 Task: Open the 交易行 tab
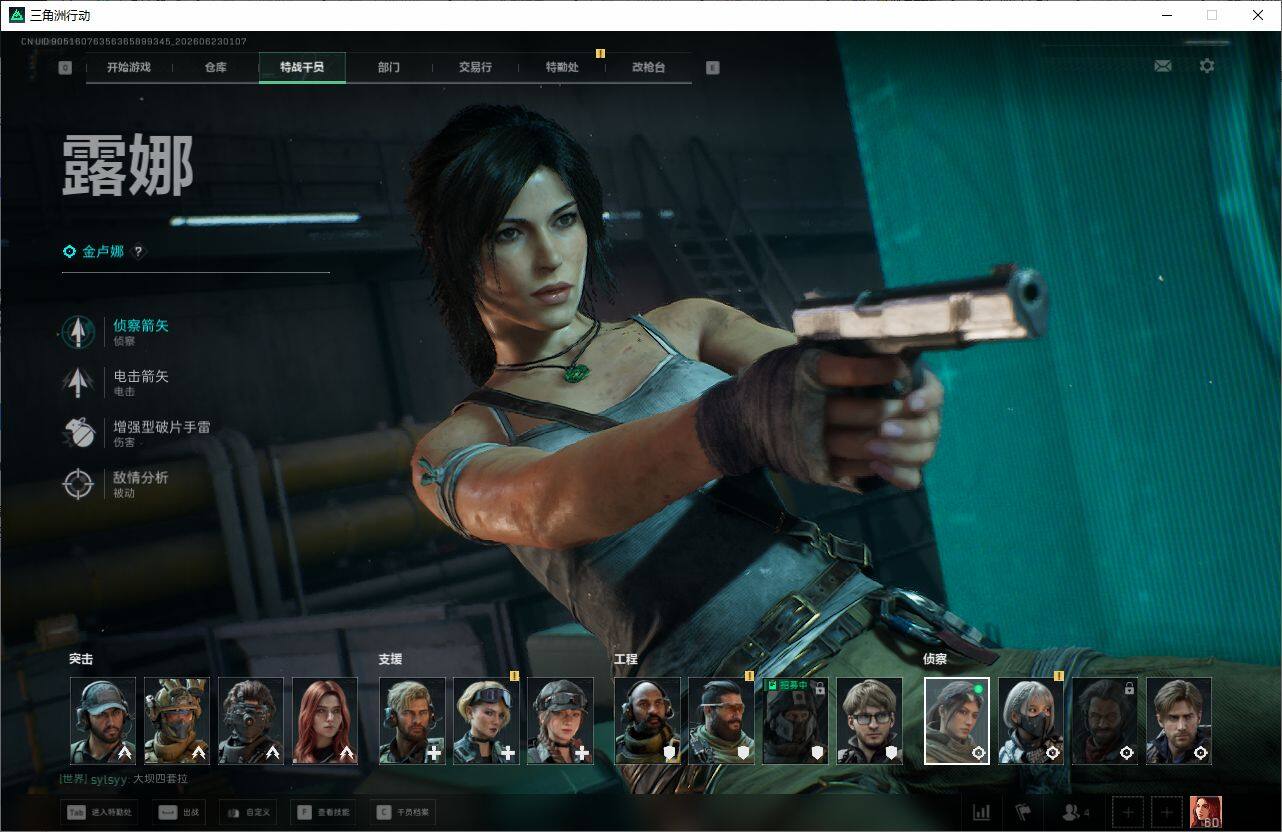pos(475,68)
